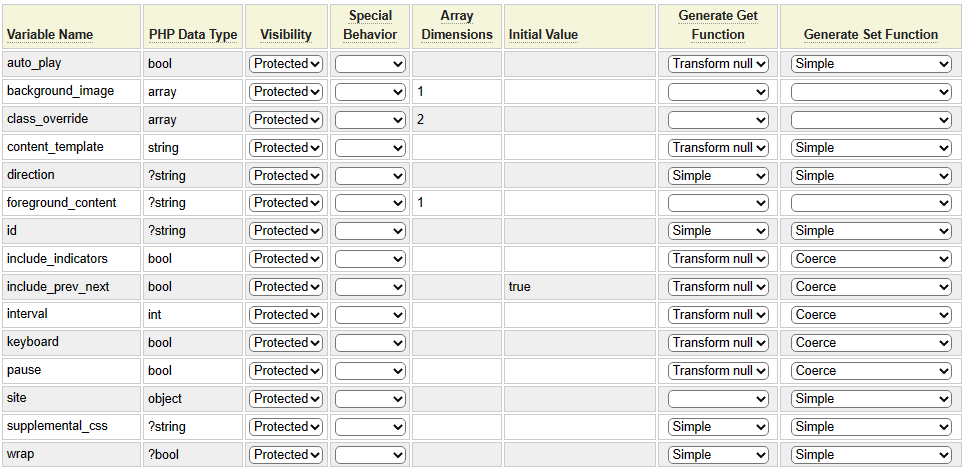This screenshot has width=963, height=468.
Task: Open Generate Get Function for site row
Action: [x=718, y=399]
